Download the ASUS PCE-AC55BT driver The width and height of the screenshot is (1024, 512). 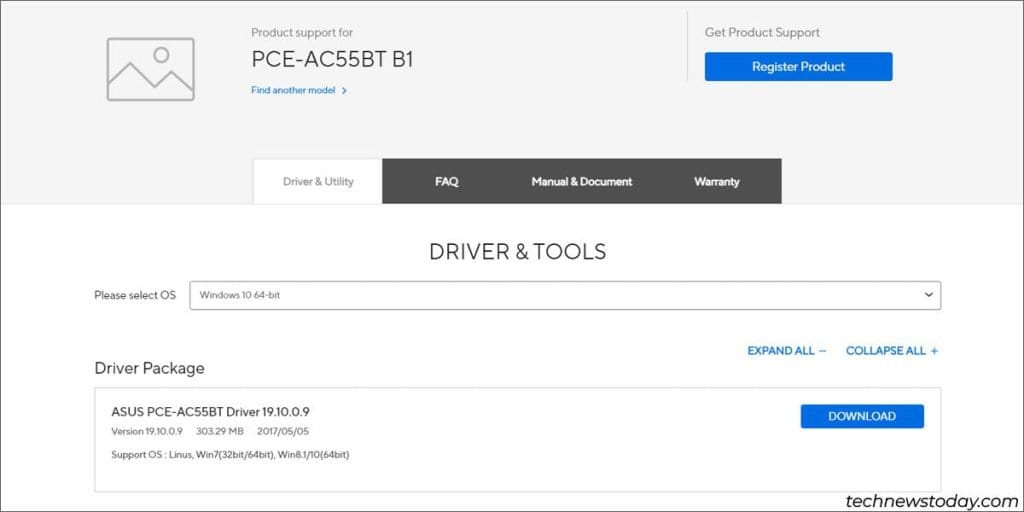point(862,416)
